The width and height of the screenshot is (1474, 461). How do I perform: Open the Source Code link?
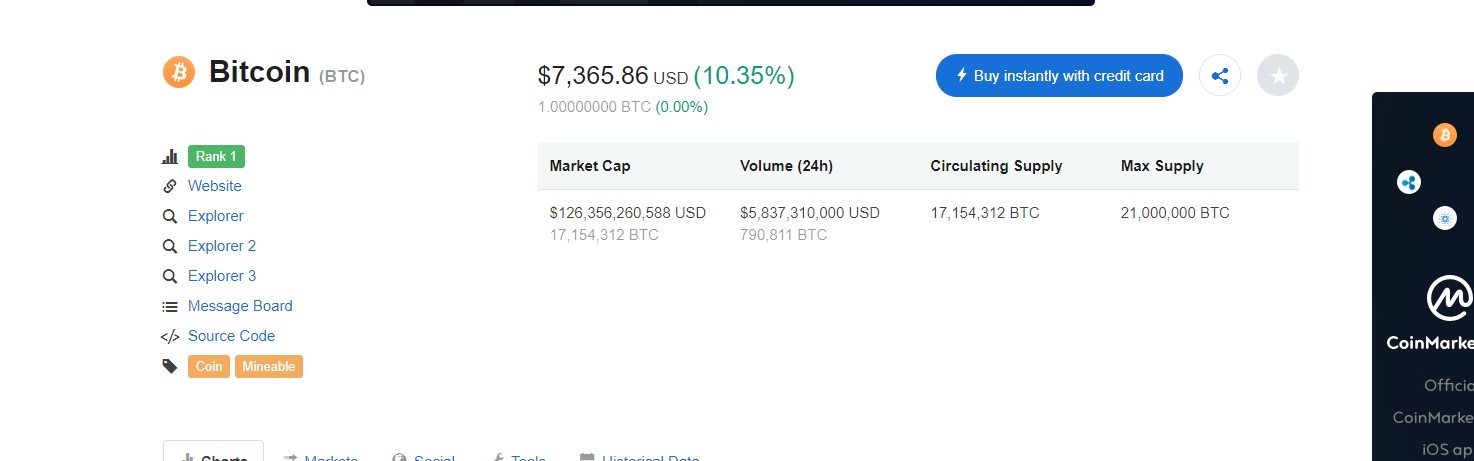click(231, 336)
